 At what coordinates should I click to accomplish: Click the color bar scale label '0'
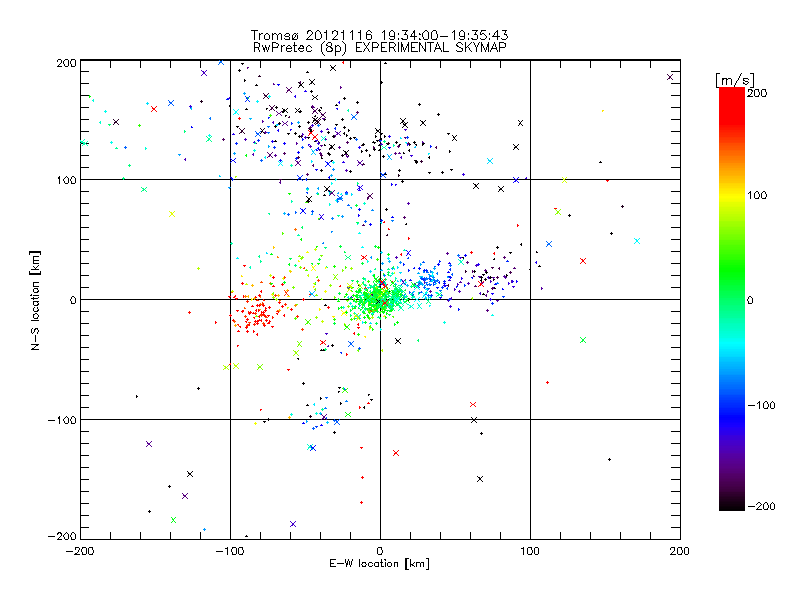(x=750, y=300)
